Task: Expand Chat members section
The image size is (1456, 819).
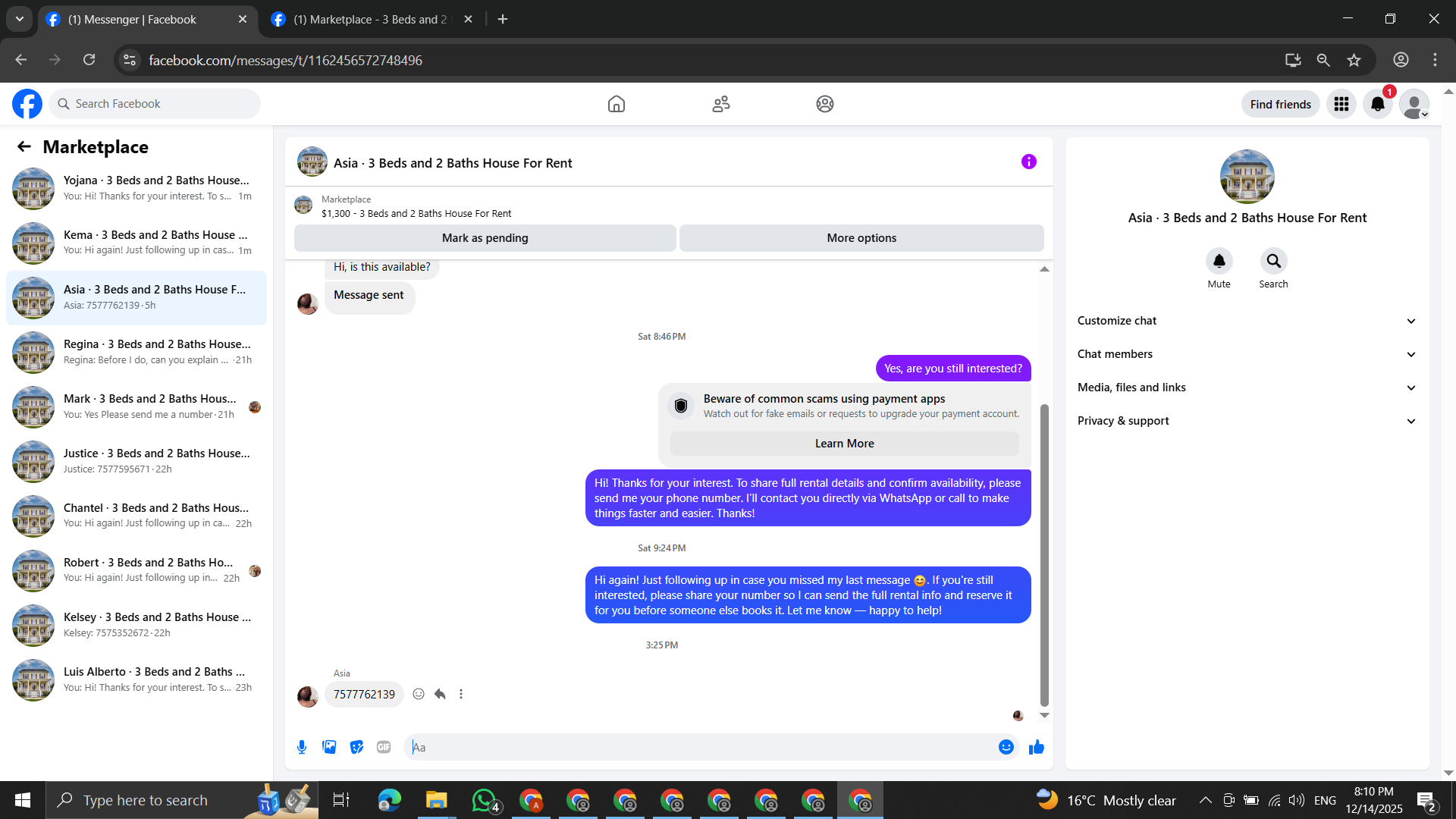Action: pyautogui.click(x=1247, y=354)
